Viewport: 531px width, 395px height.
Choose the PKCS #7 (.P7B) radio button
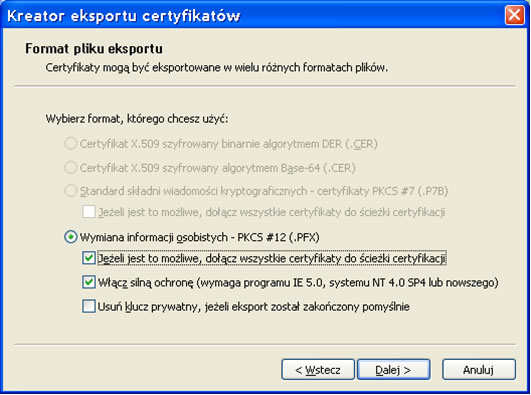(70, 191)
